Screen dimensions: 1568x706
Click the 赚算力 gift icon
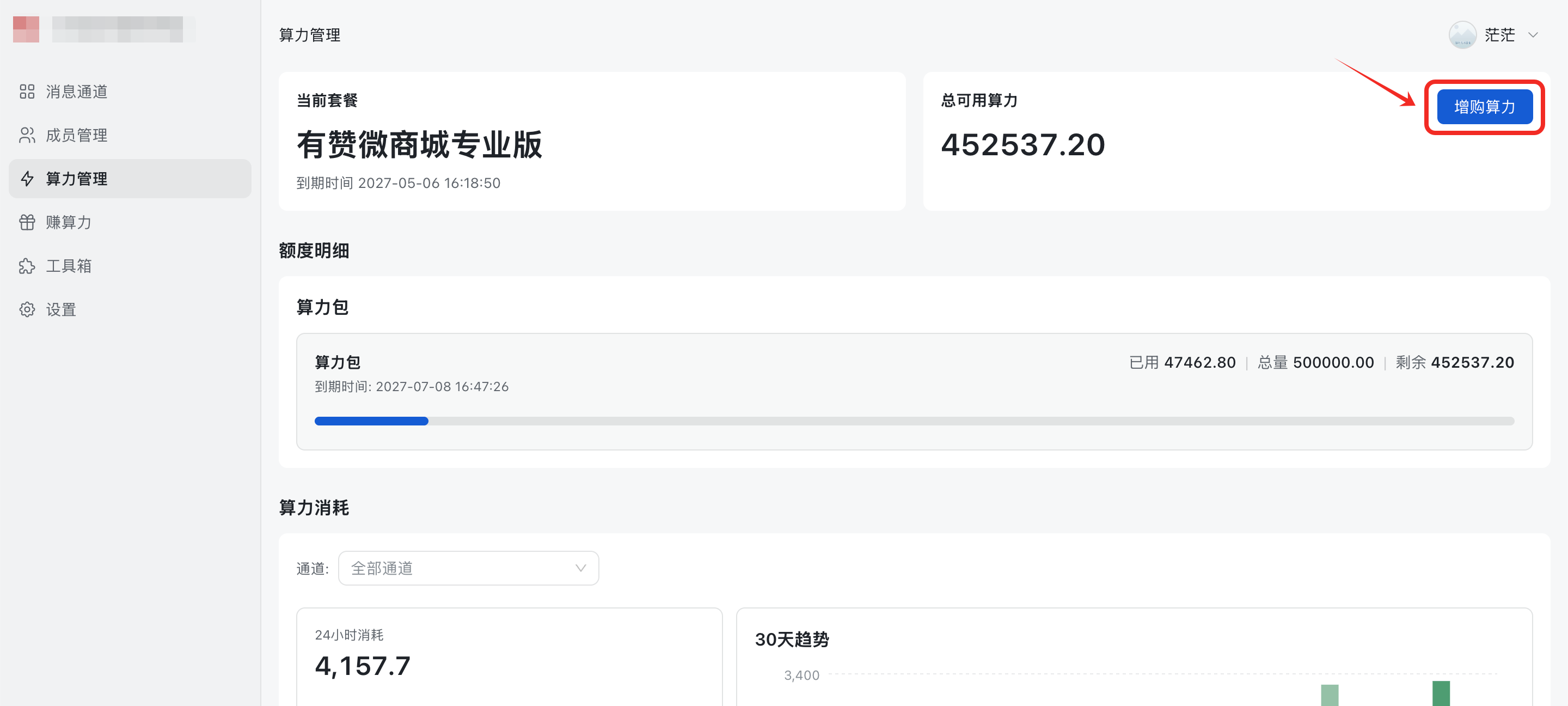pos(27,222)
